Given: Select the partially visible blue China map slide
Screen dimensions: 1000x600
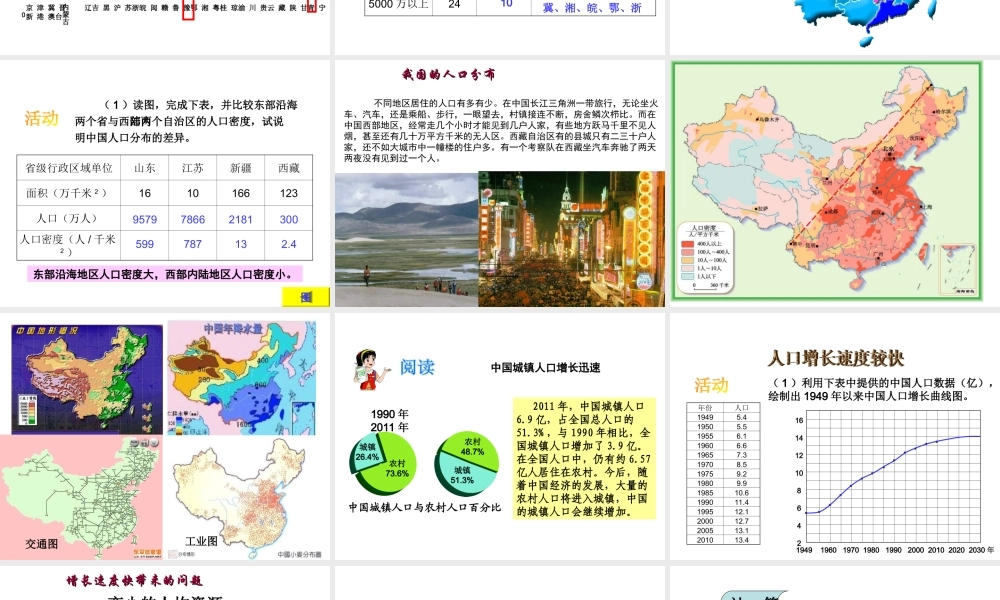Looking at the screenshot, I should (x=835, y=27).
